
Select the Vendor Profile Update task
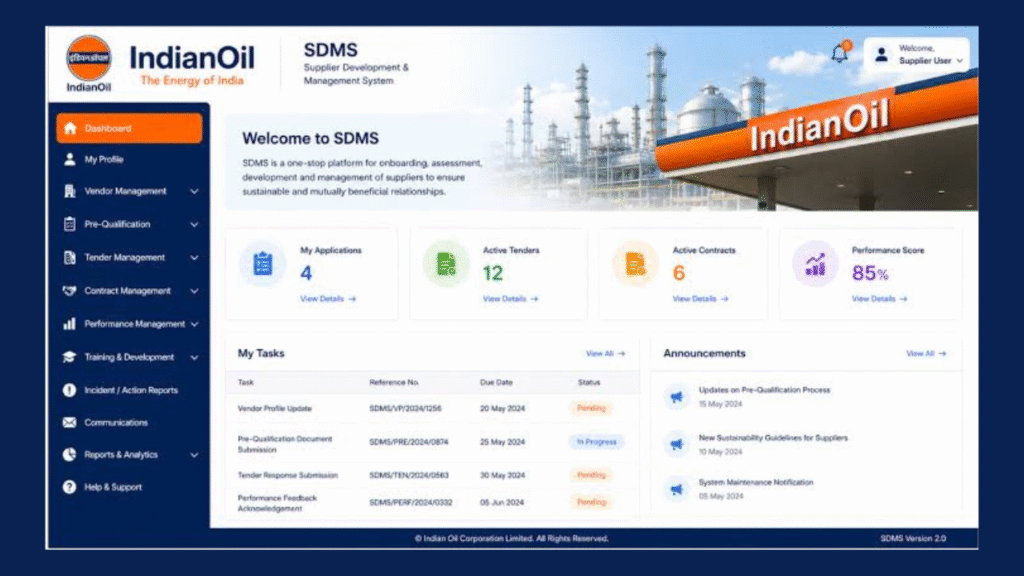[275, 408]
